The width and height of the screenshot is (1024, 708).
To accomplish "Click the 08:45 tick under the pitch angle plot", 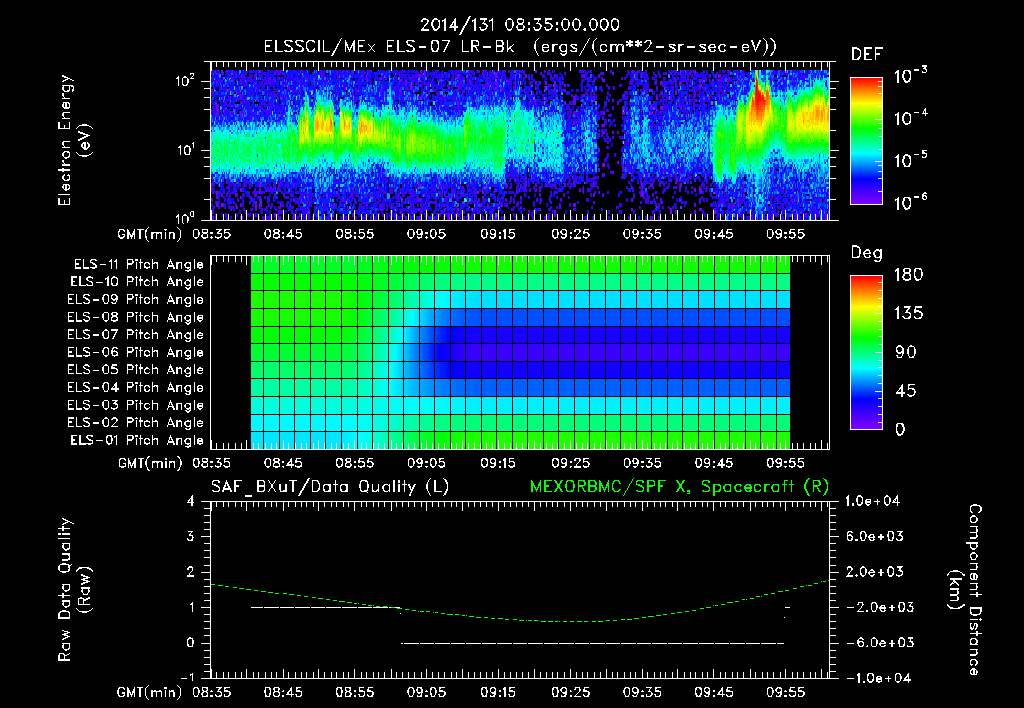I will pyautogui.click(x=283, y=463).
